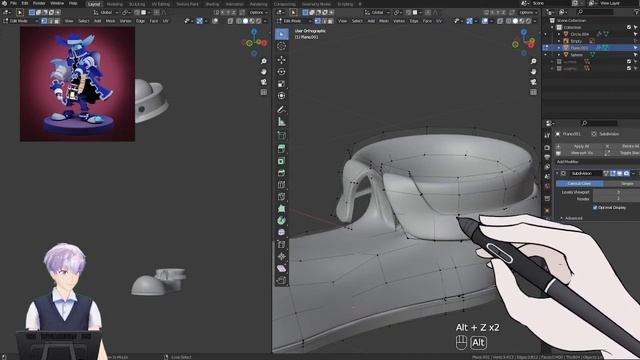This screenshot has height=360, width=640.
Task: Select the Select Box tool in right viewport toolbar
Action: click(281, 34)
